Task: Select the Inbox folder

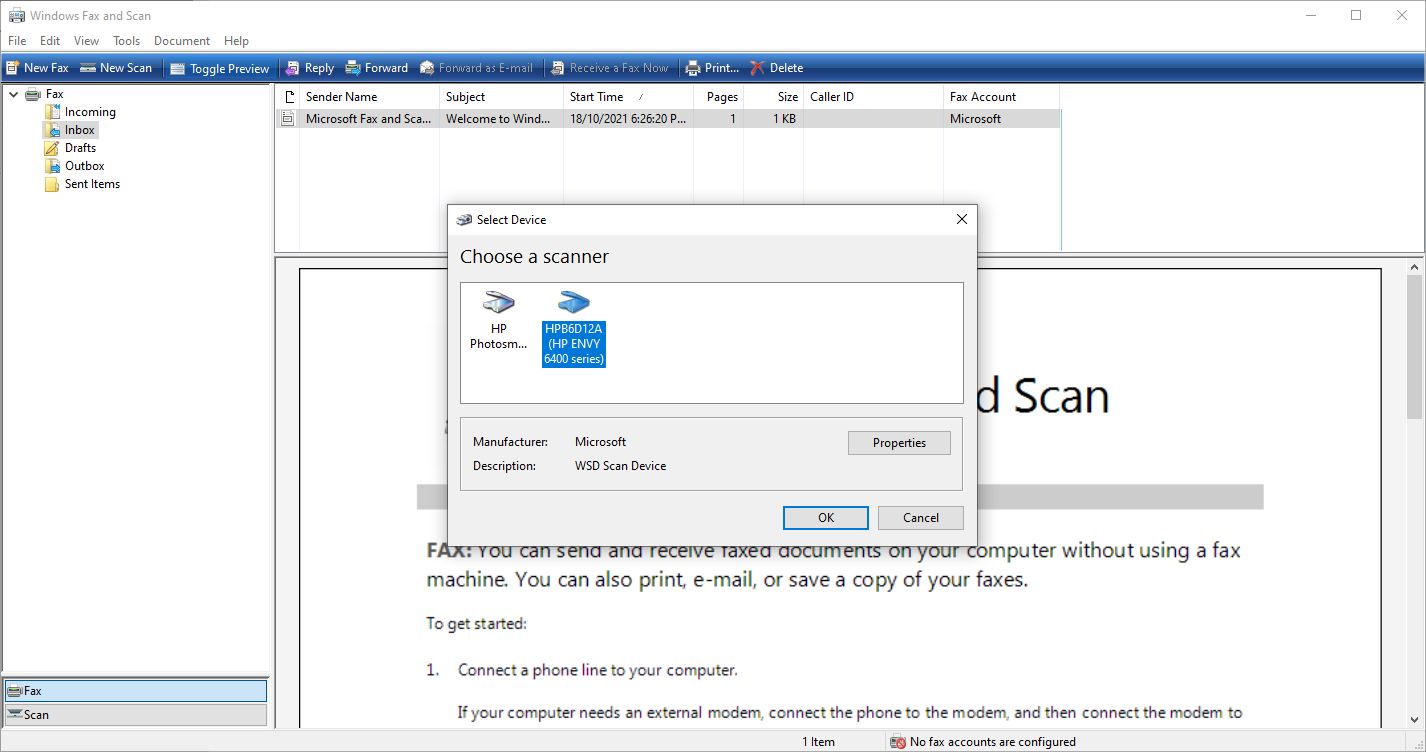Action: tap(80, 130)
